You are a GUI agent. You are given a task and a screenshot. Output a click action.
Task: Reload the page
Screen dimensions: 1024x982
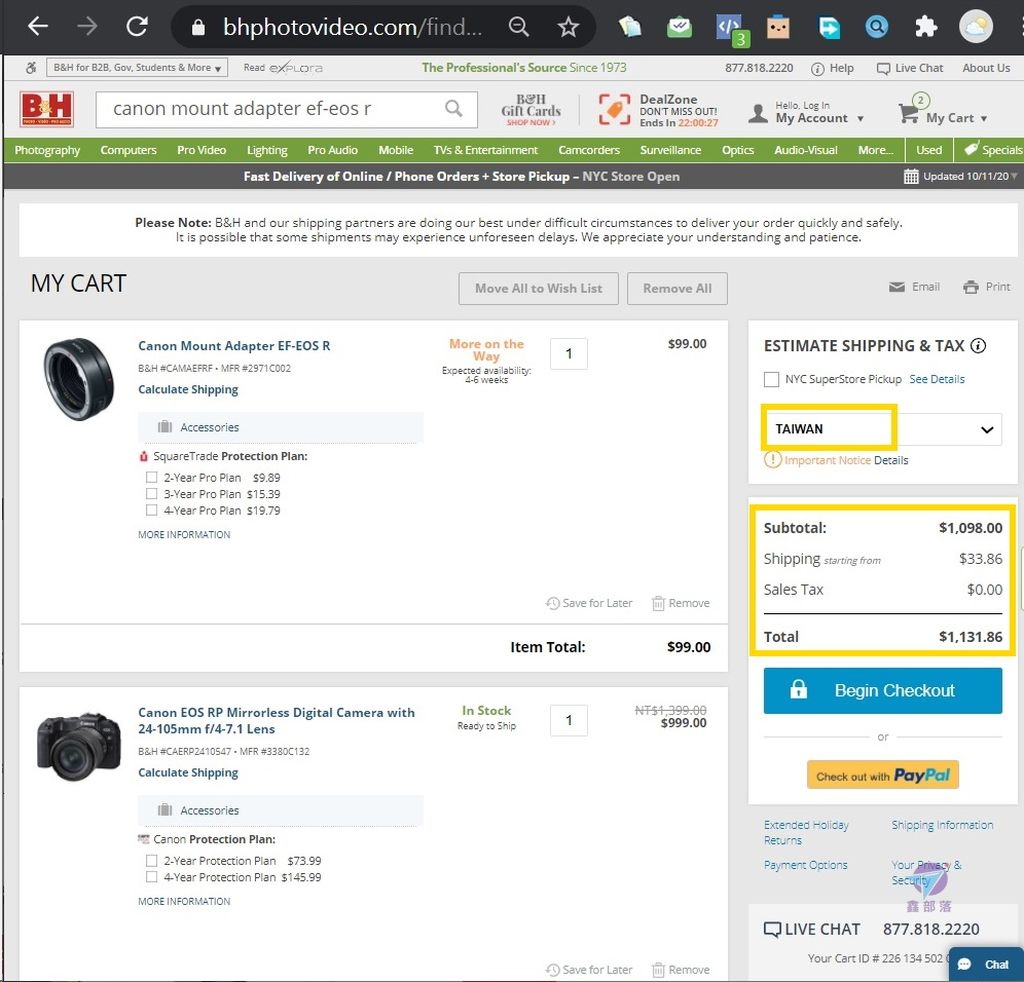137,26
